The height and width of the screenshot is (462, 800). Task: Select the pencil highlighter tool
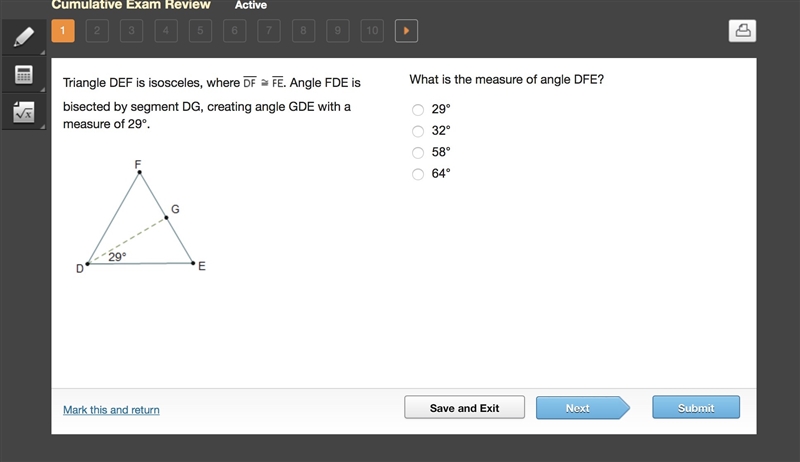pos(23,37)
